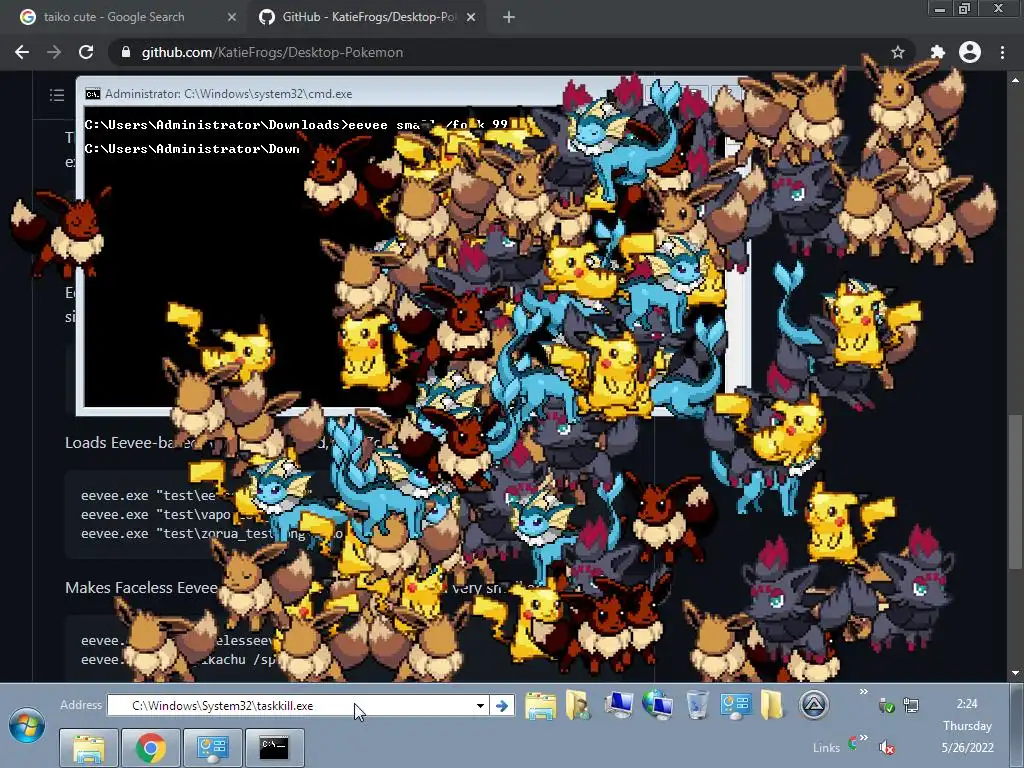The height and width of the screenshot is (768, 1024).
Task: Close the taiko cute Google Search tab
Action: (x=232, y=18)
